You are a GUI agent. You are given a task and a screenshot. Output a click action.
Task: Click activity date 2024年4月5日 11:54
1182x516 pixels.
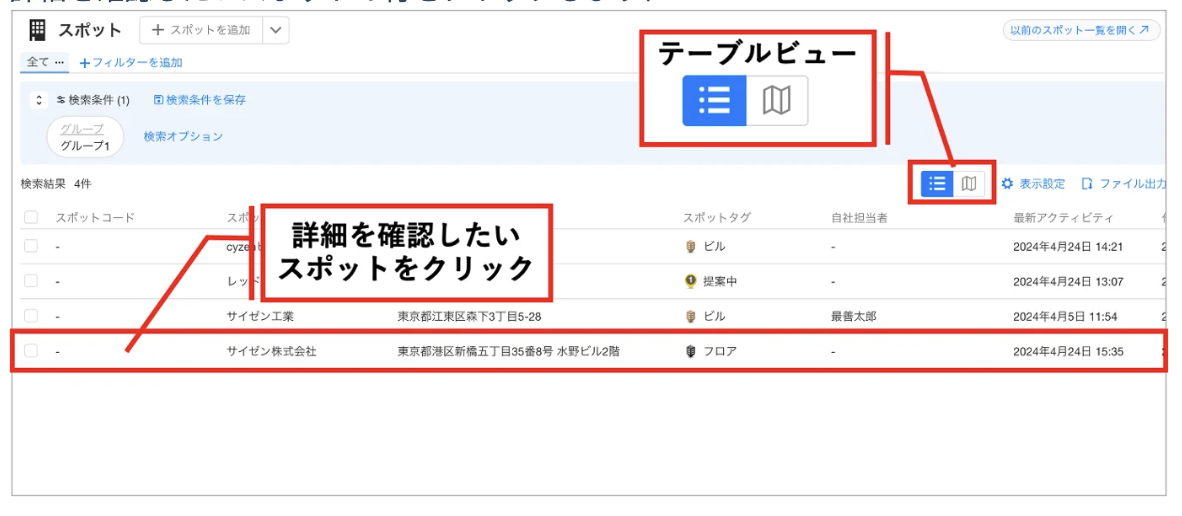[x=1065, y=316]
